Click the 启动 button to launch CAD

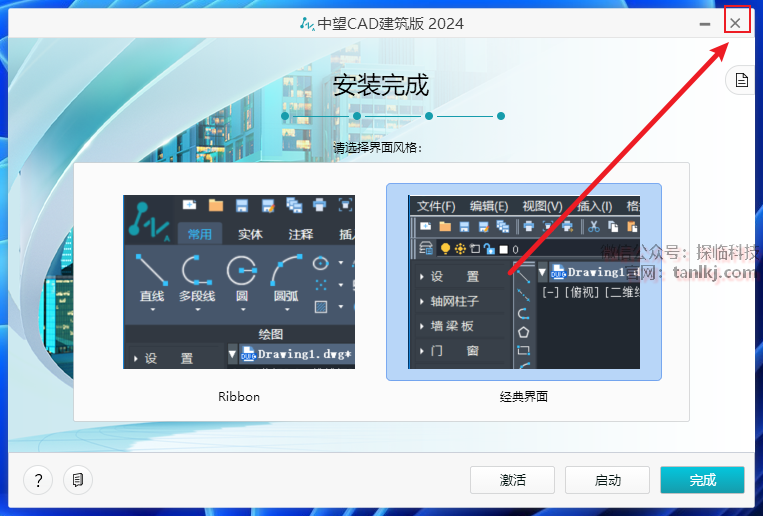click(x=607, y=480)
